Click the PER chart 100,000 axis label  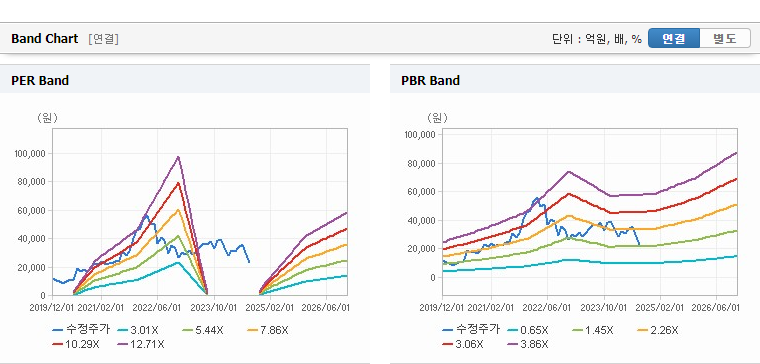click(x=31, y=154)
